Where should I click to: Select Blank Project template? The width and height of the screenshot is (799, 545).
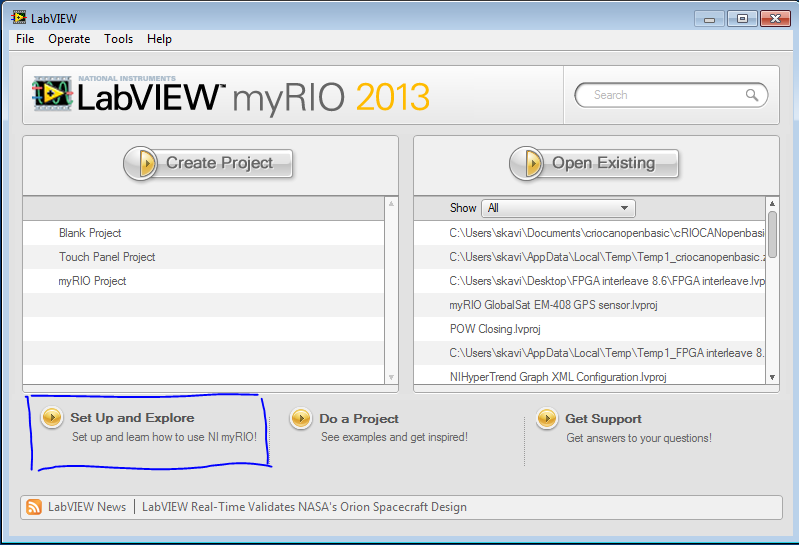tap(203, 233)
